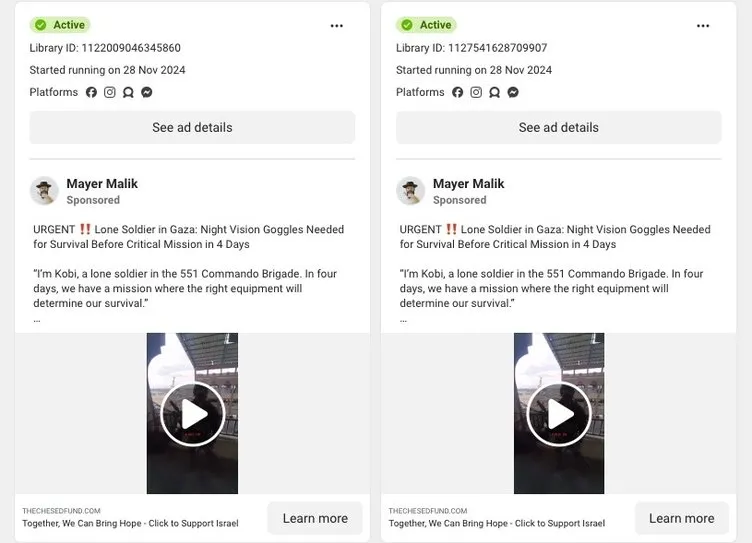Screen dimensions: 752x543
Task: Click Messenger platform icon in left ad
Action: (147, 92)
